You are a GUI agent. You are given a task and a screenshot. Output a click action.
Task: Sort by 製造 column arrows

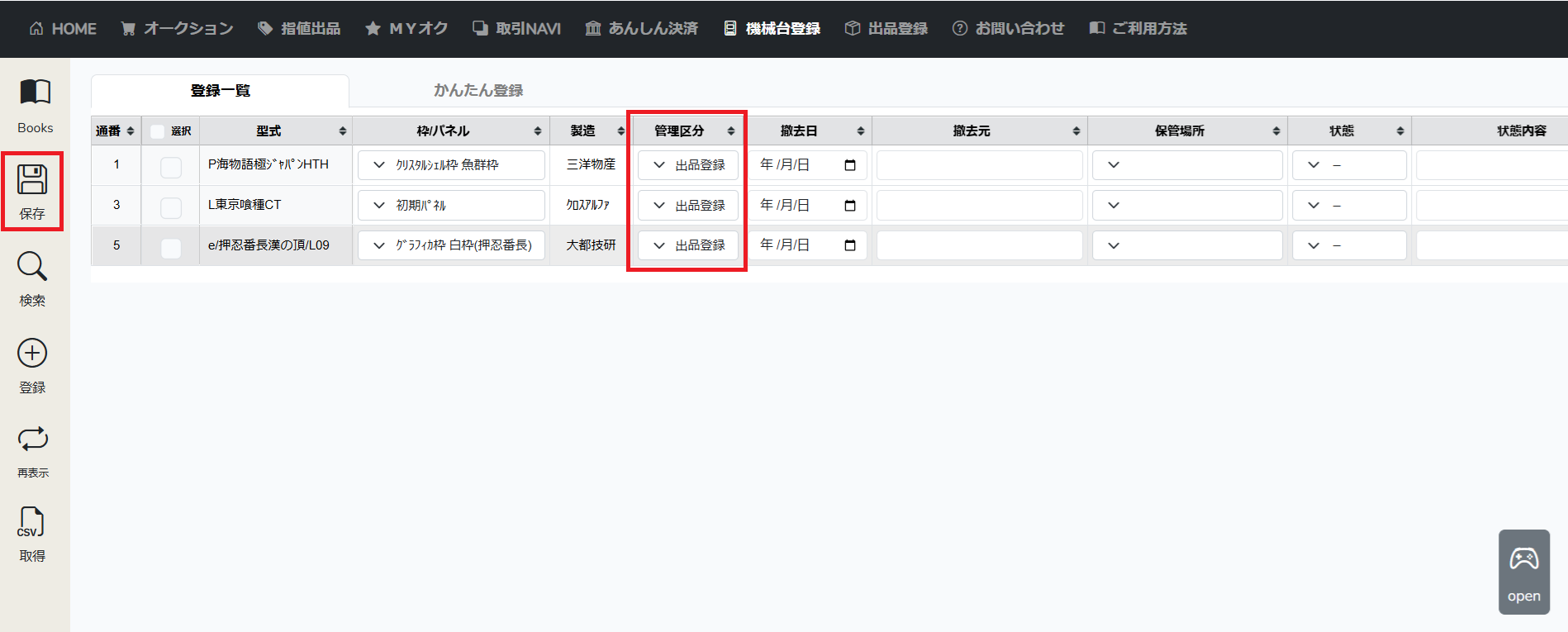tap(621, 131)
